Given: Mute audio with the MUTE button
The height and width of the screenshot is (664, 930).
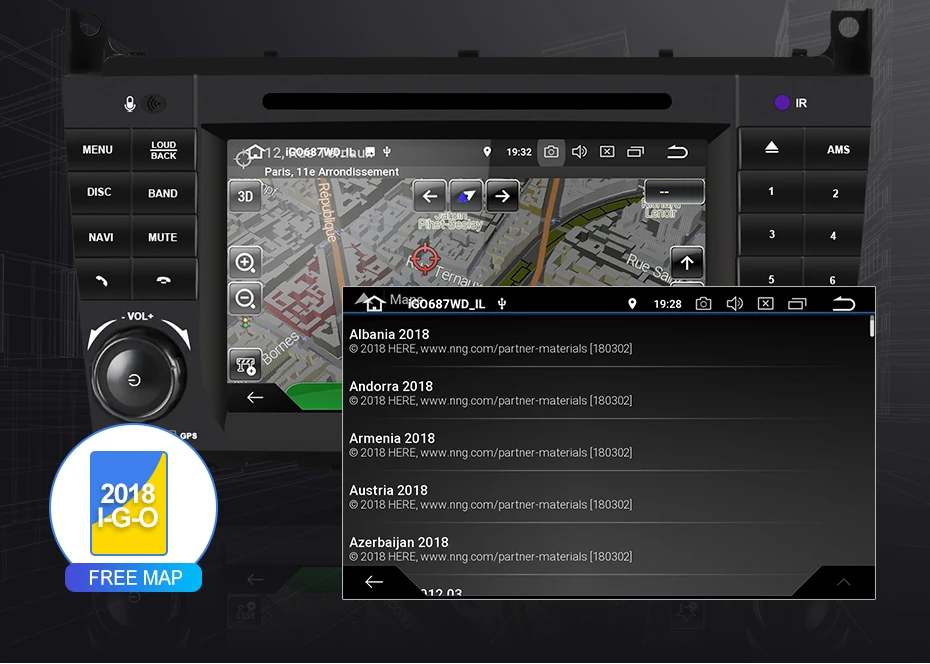Looking at the screenshot, I should click(163, 237).
